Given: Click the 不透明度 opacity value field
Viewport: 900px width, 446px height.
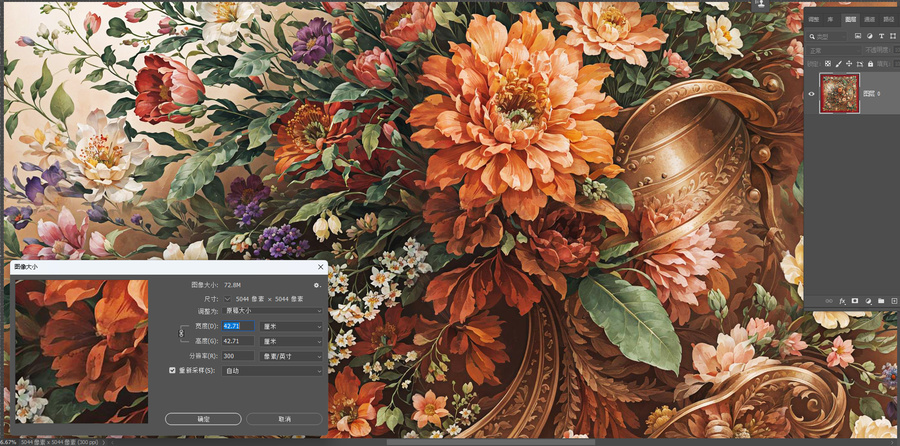Looking at the screenshot, I should coord(897,51).
